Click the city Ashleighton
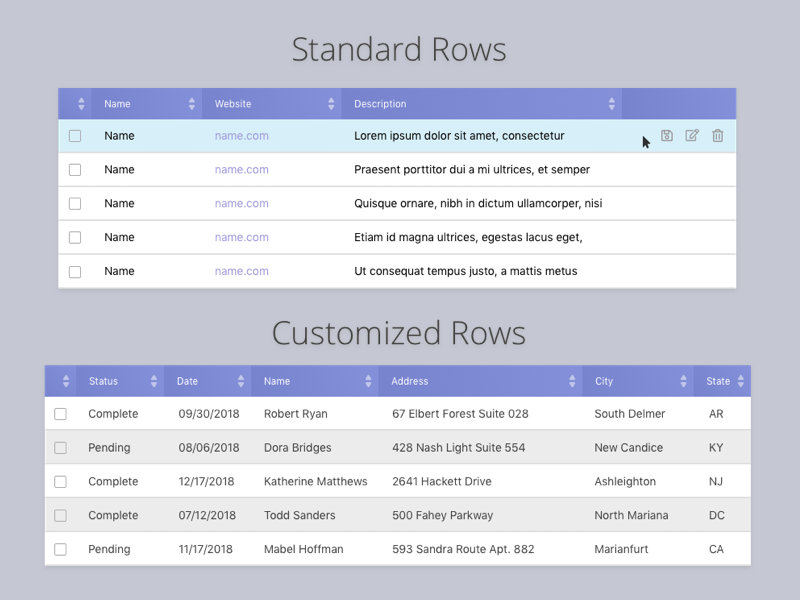This screenshot has width=800, height=600. (x=625, y=482)
